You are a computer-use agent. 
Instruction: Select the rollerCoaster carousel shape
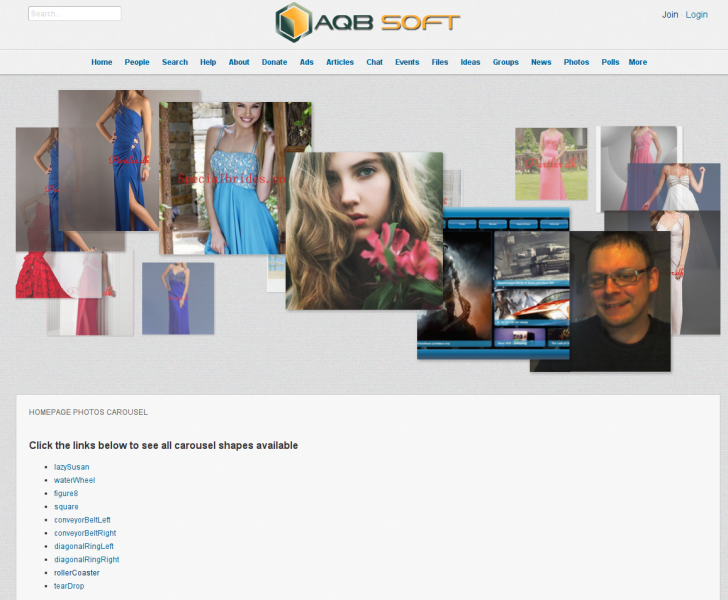[x=76, y=573]
